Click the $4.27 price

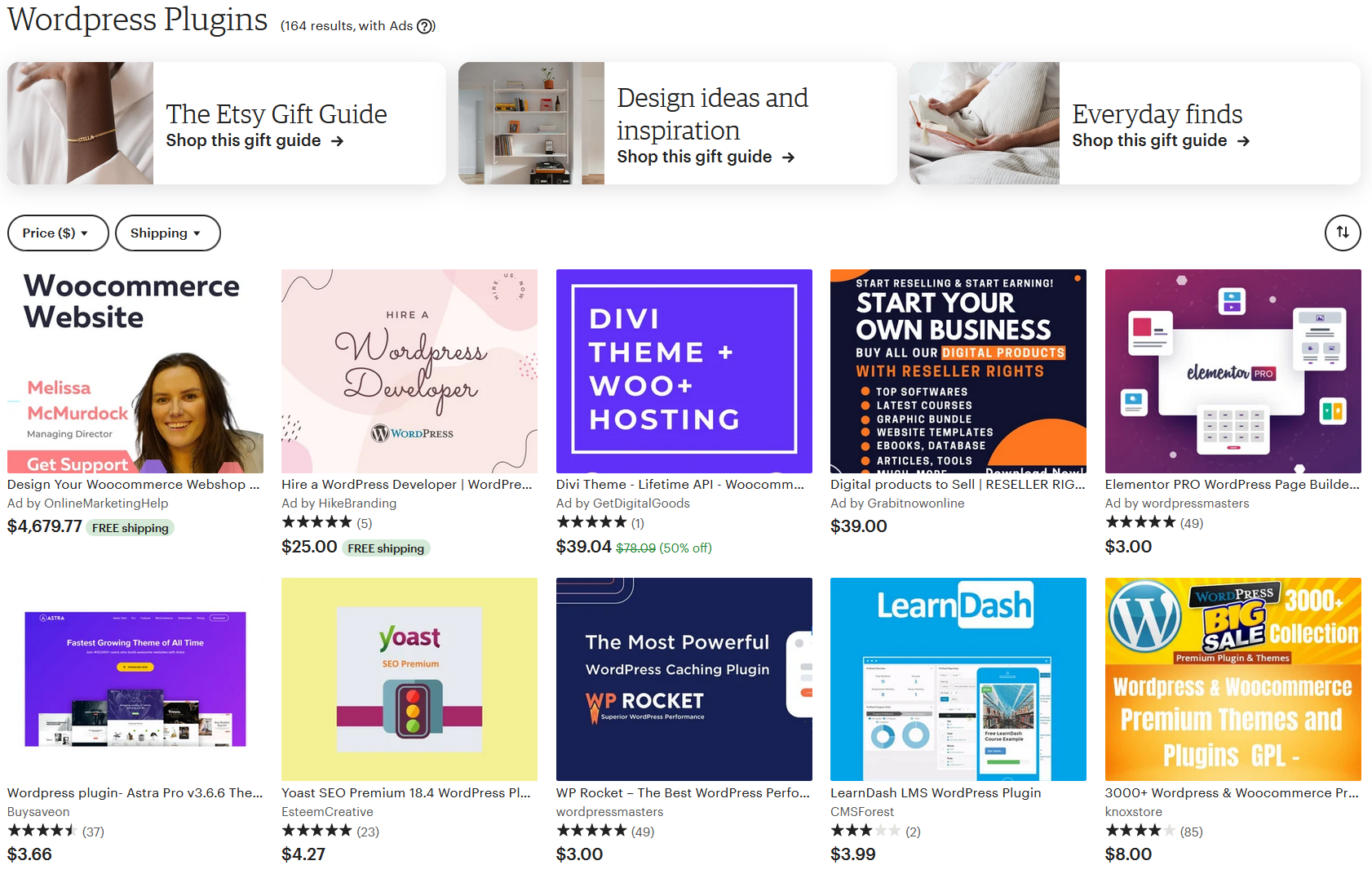tap(303, 854)
